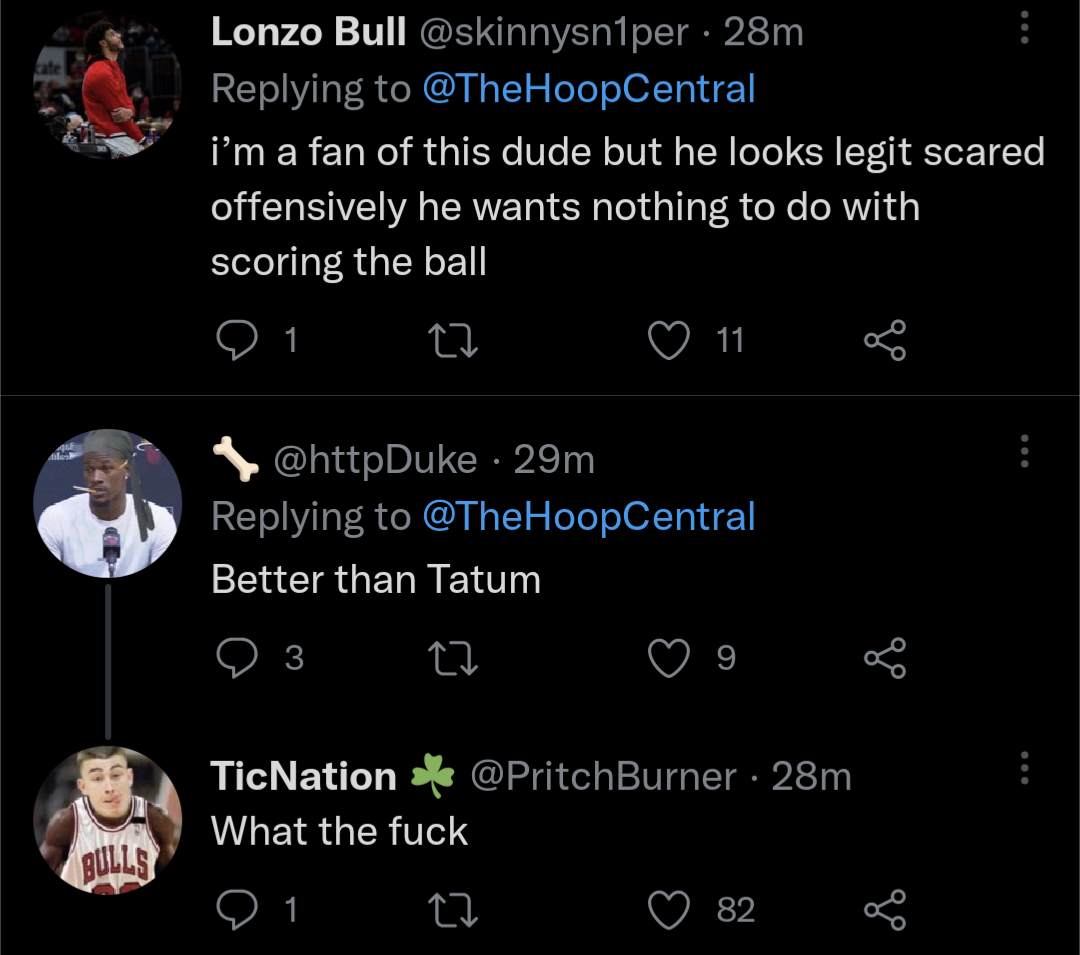Image resolution: width=1080 pixels, height=955 pixels.
Task: Reply to Lonzo Bull's tweet
Action: pos(237,341)
